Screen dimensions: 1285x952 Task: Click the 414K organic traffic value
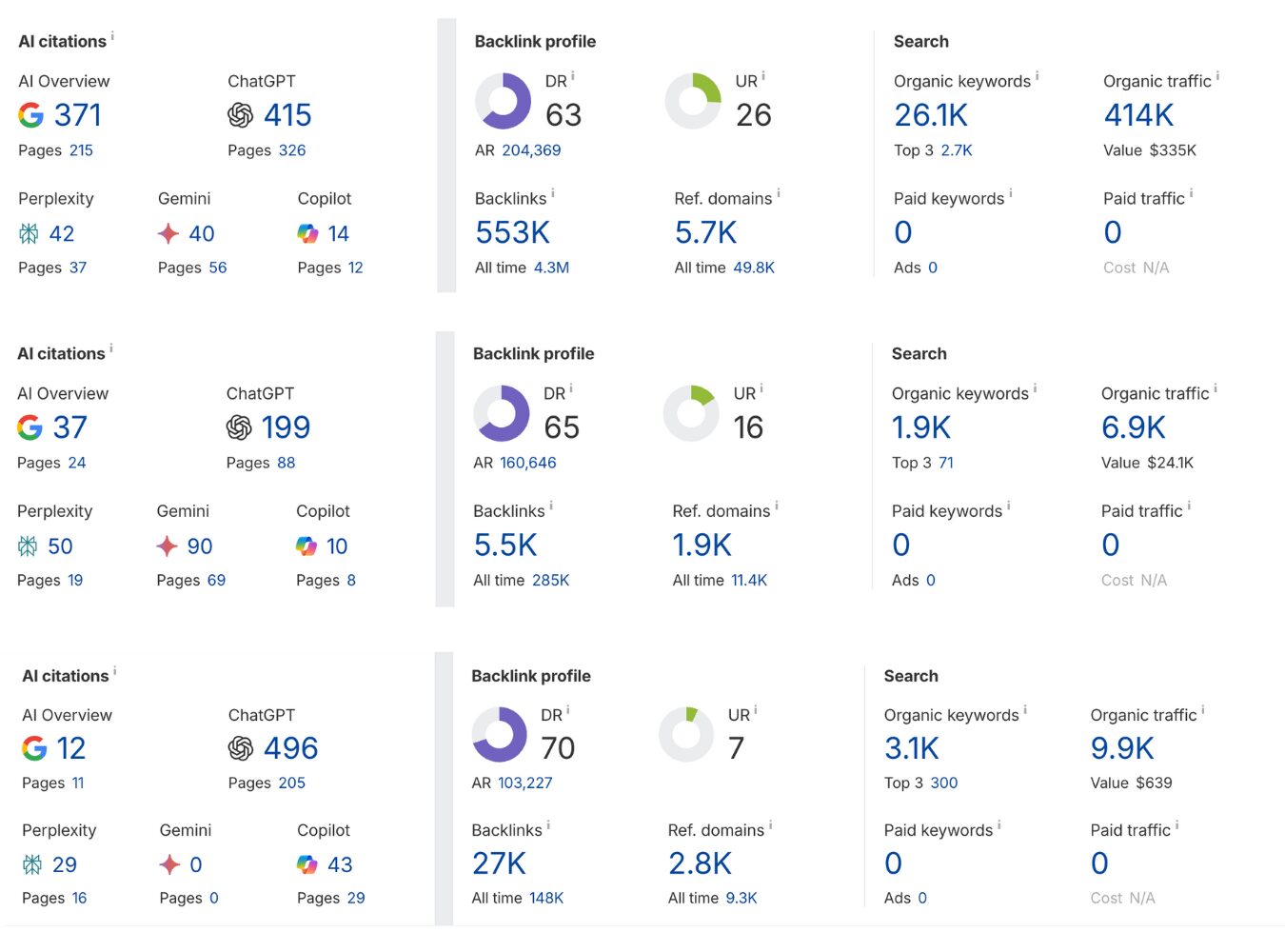(x=1138, y=115)
